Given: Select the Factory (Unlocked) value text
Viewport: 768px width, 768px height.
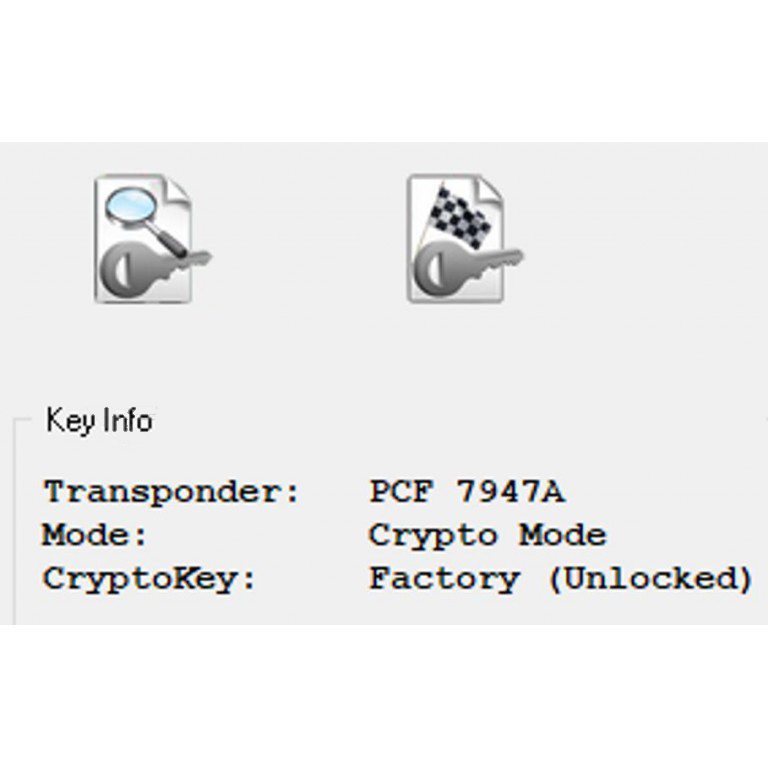Looking at the screenshot, I should click(560, 579).
